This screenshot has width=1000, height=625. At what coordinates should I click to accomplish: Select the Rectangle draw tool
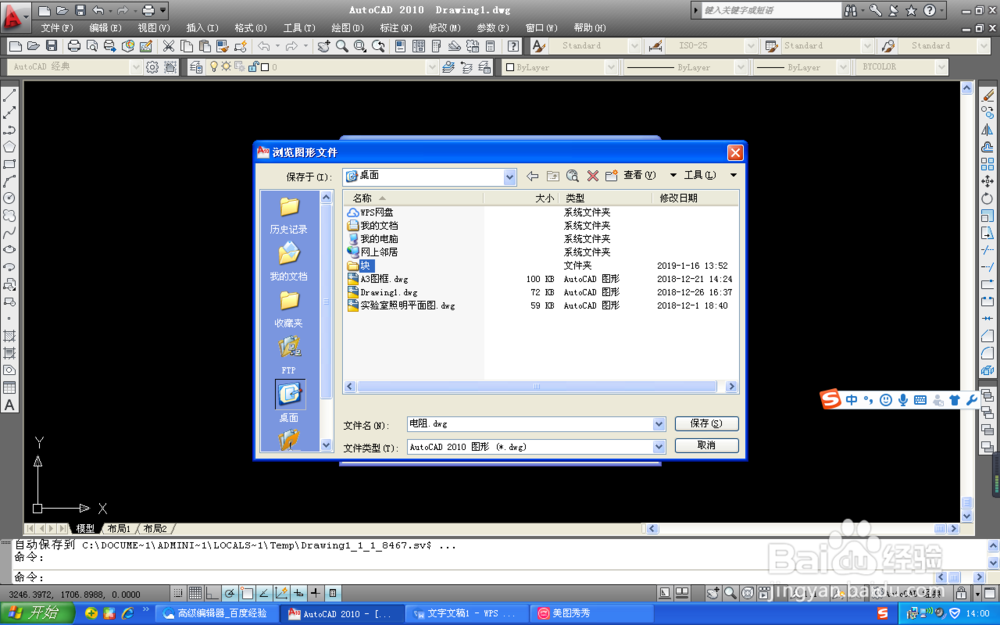pyautogui.click(x=10, y=164)
